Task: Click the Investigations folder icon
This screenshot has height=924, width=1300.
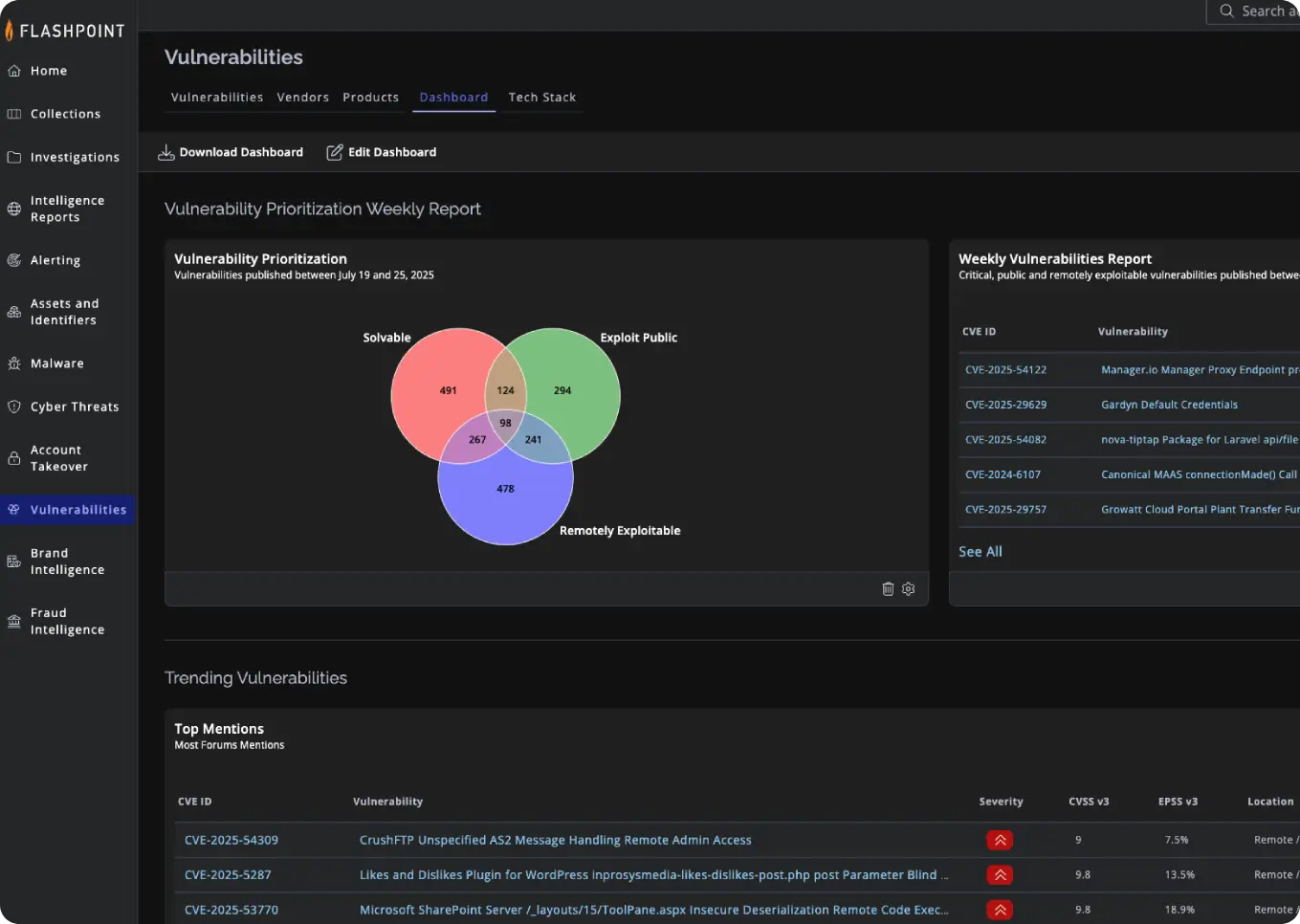Action: [x=14, y=157]
